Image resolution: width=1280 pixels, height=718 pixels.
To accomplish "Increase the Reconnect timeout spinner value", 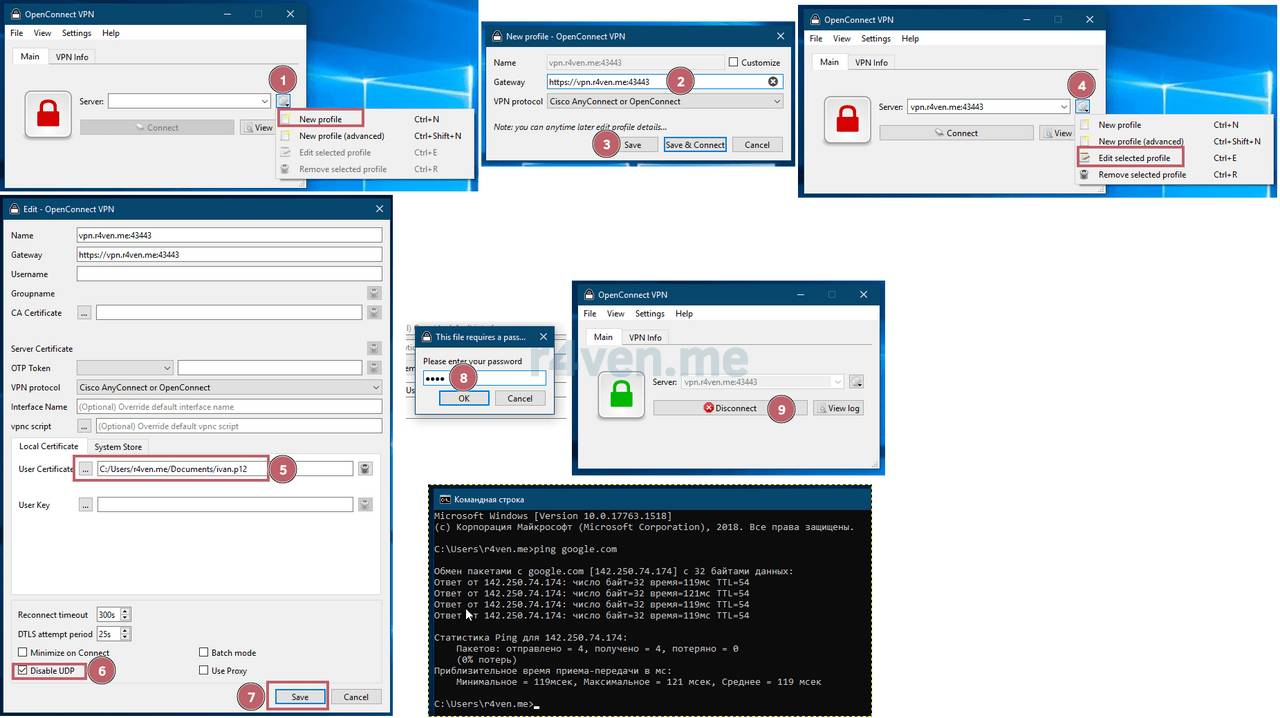I will [x=125, y=611].
